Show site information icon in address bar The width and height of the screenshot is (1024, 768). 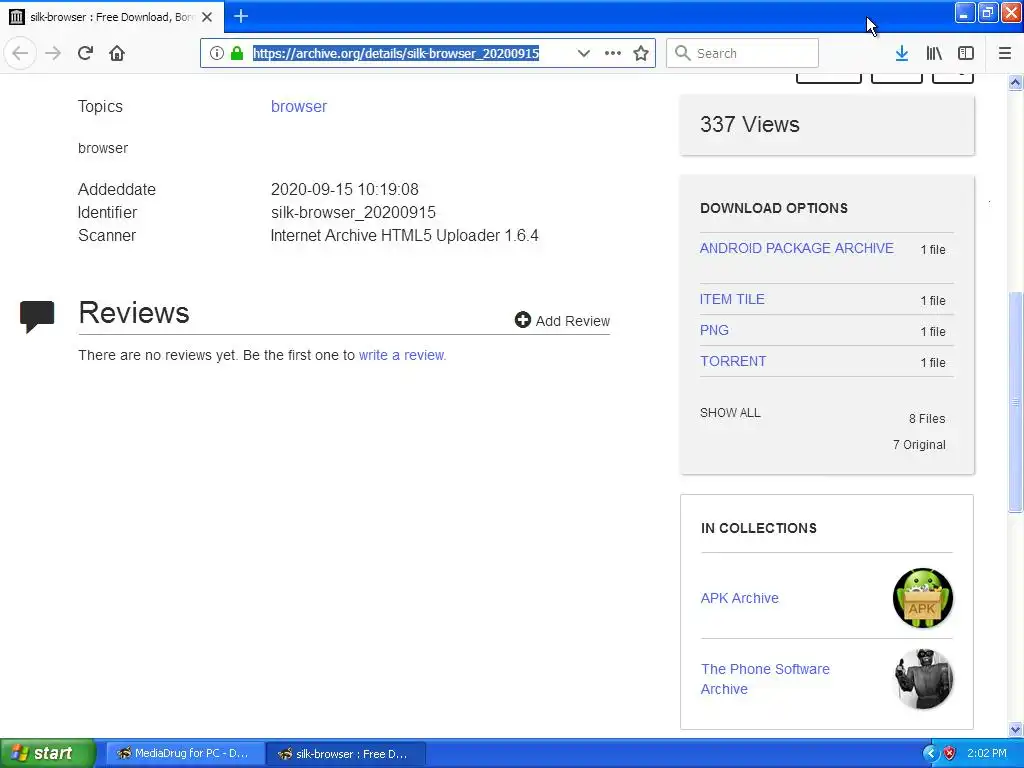click(217, 53)
